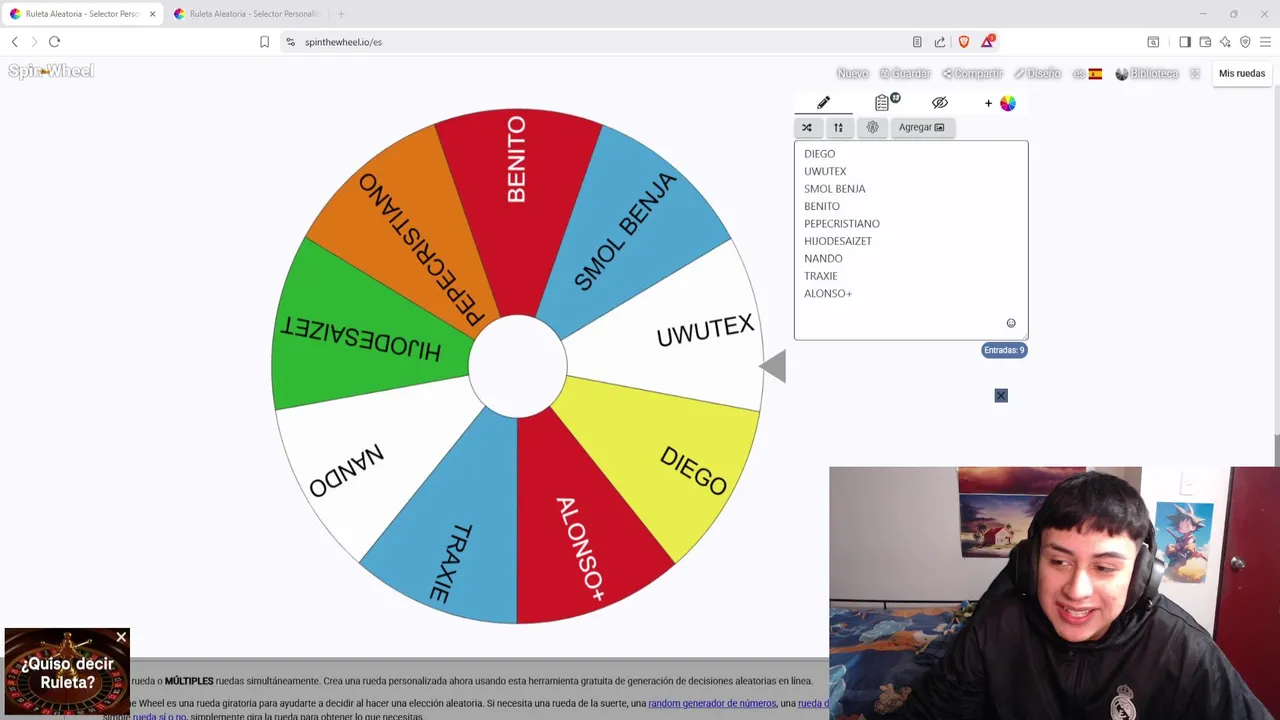
Task: Spin the wheel by clicking its center hub
Action: pyautogui.click(x=517, y=366)
